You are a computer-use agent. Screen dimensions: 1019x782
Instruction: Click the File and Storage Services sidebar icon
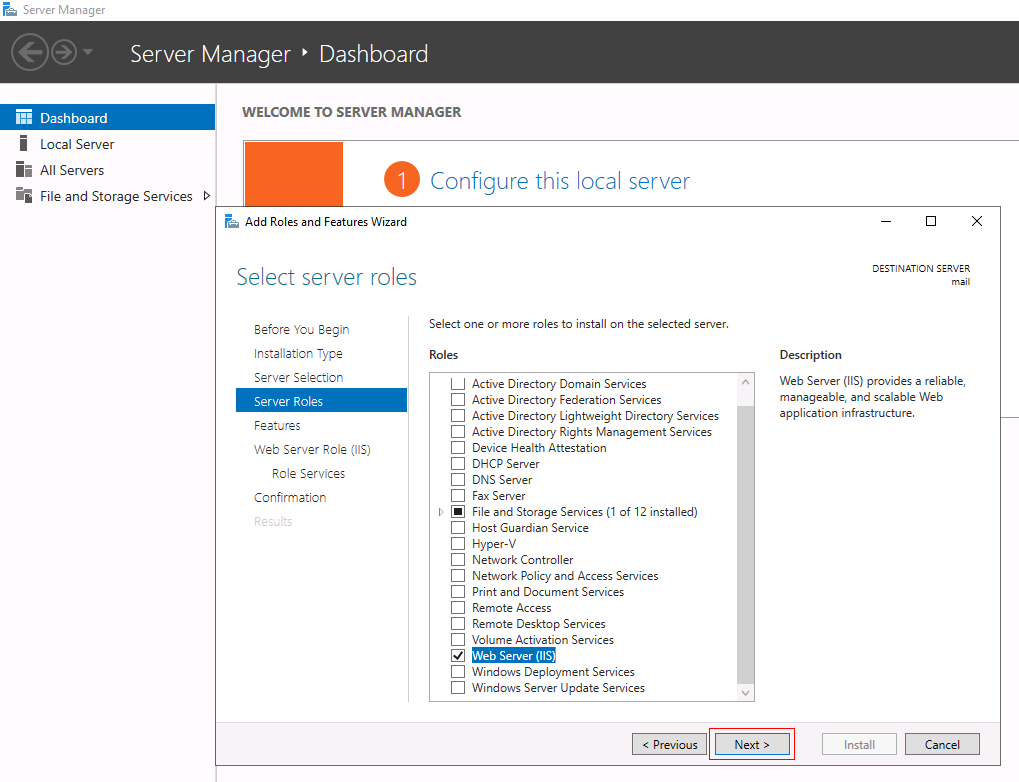24,195
